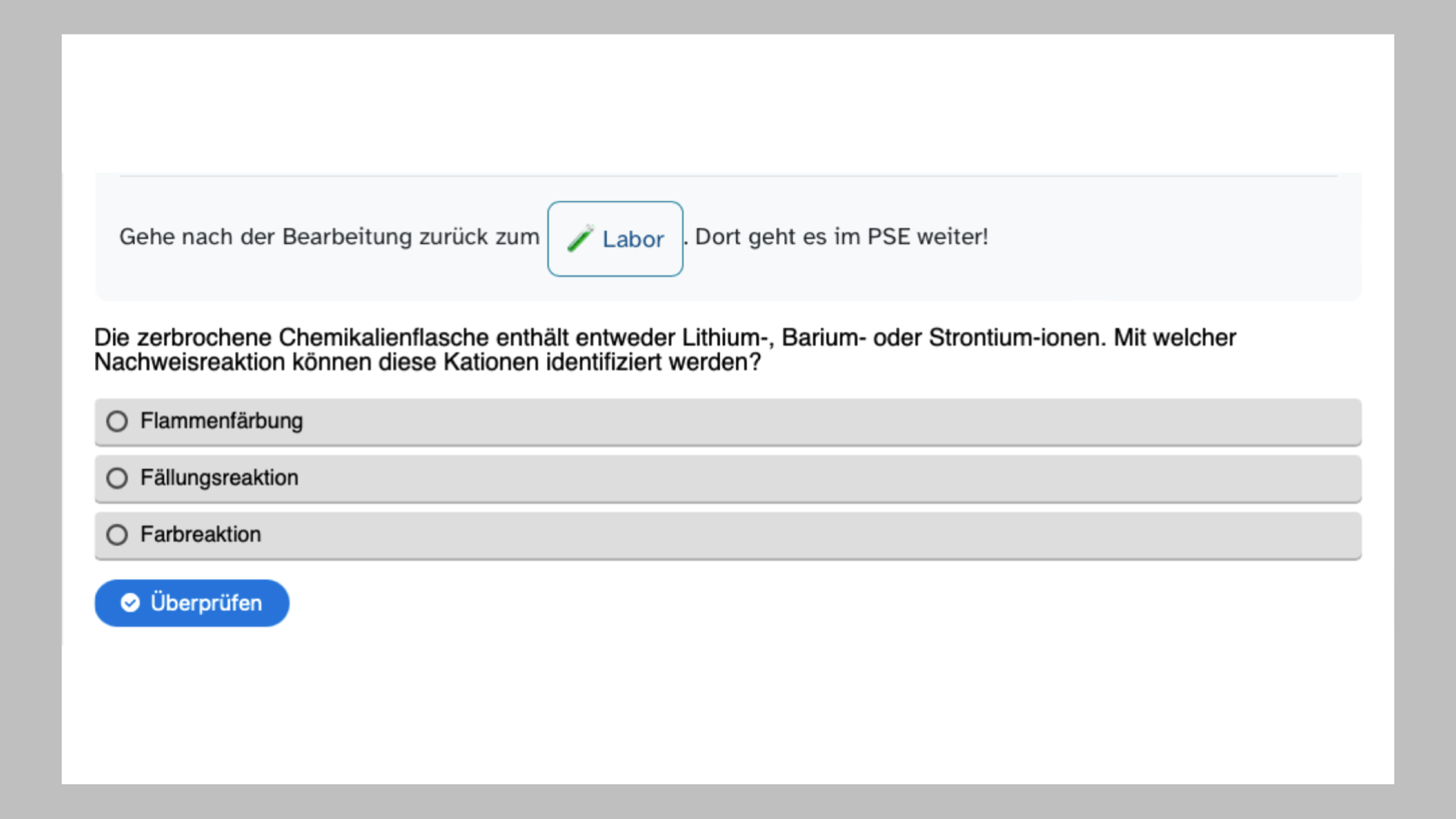Open the Labor link
Screen dimensions: 1456x819
click(632, 239)
